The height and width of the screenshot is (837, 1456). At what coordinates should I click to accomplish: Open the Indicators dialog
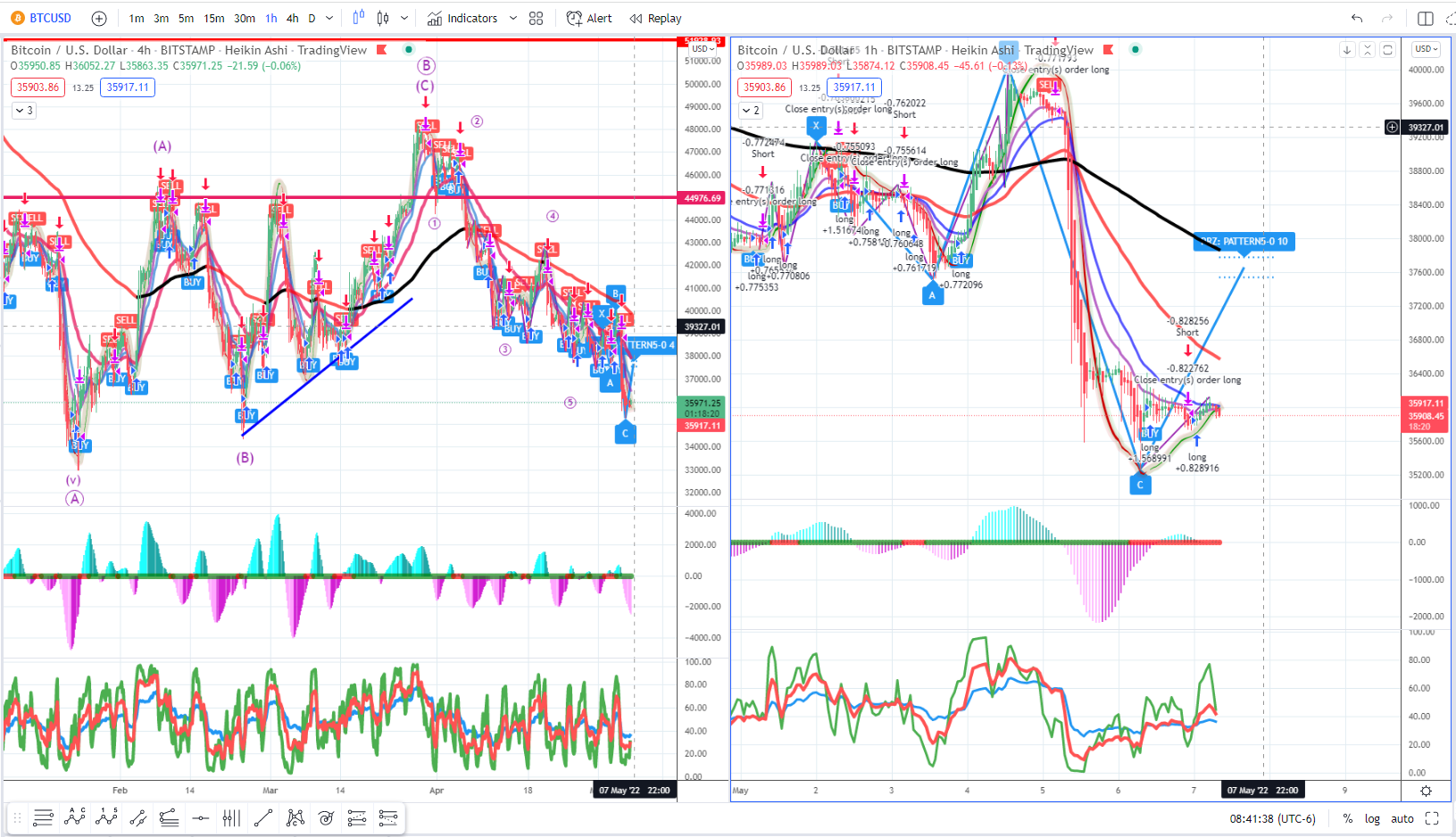[462, 18]
